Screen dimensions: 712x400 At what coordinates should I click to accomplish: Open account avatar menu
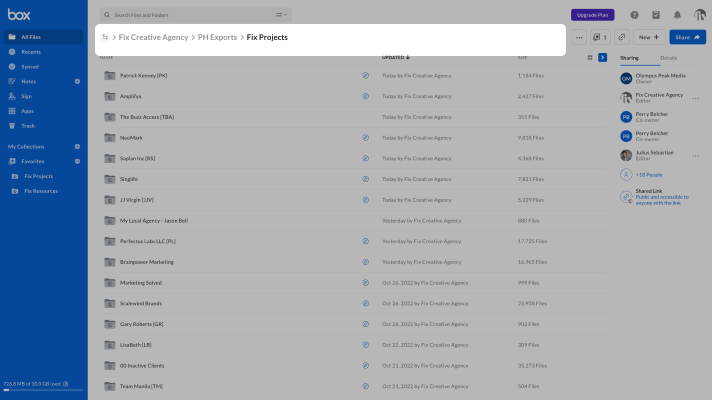699,15
